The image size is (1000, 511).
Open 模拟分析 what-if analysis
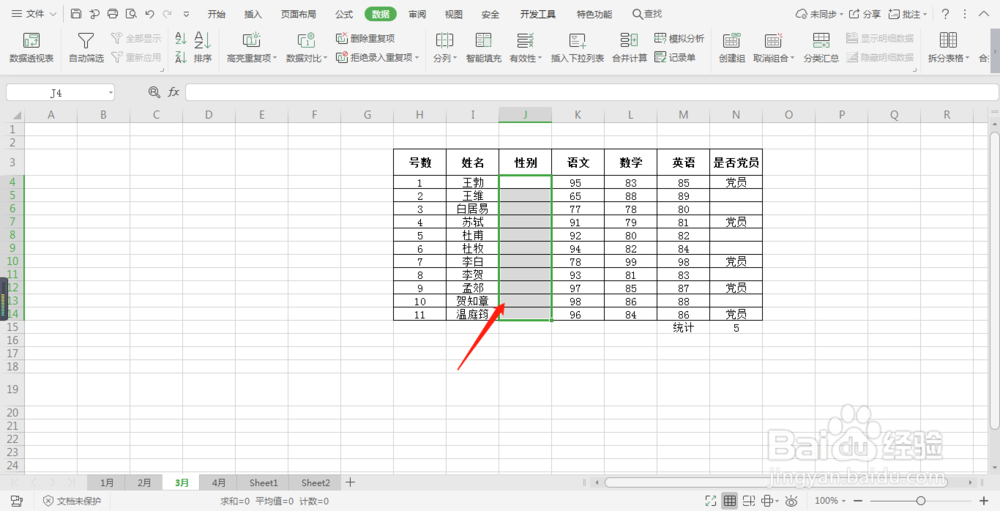(679, 38)
